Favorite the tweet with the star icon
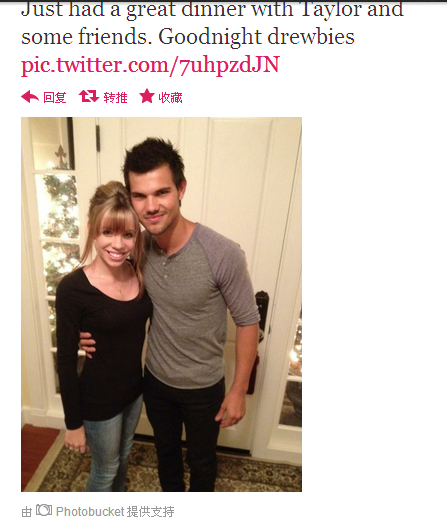The width and height of the screenshot is (447, 520). coord(147,96)
